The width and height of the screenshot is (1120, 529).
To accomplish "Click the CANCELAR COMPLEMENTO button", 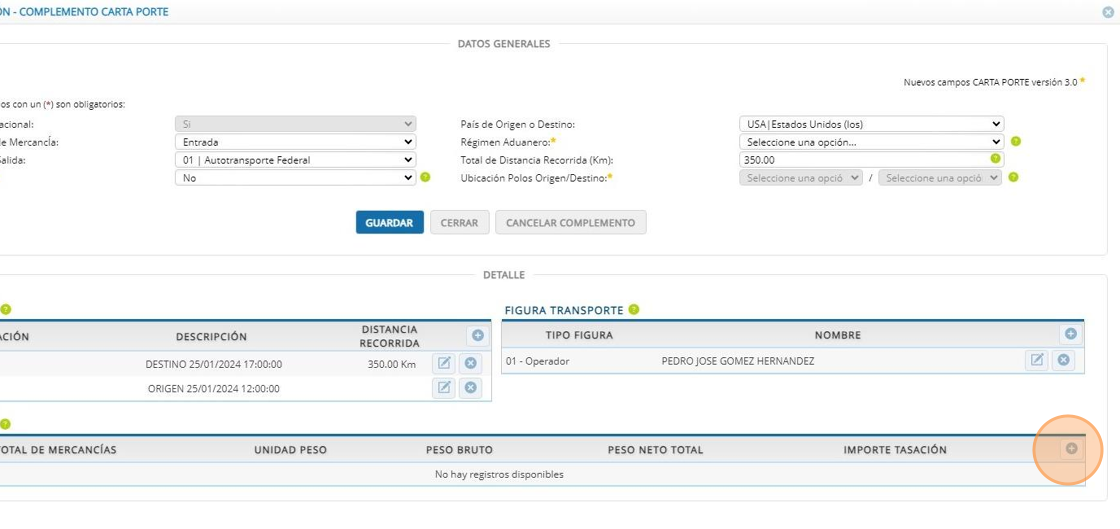I will point(571,223).
